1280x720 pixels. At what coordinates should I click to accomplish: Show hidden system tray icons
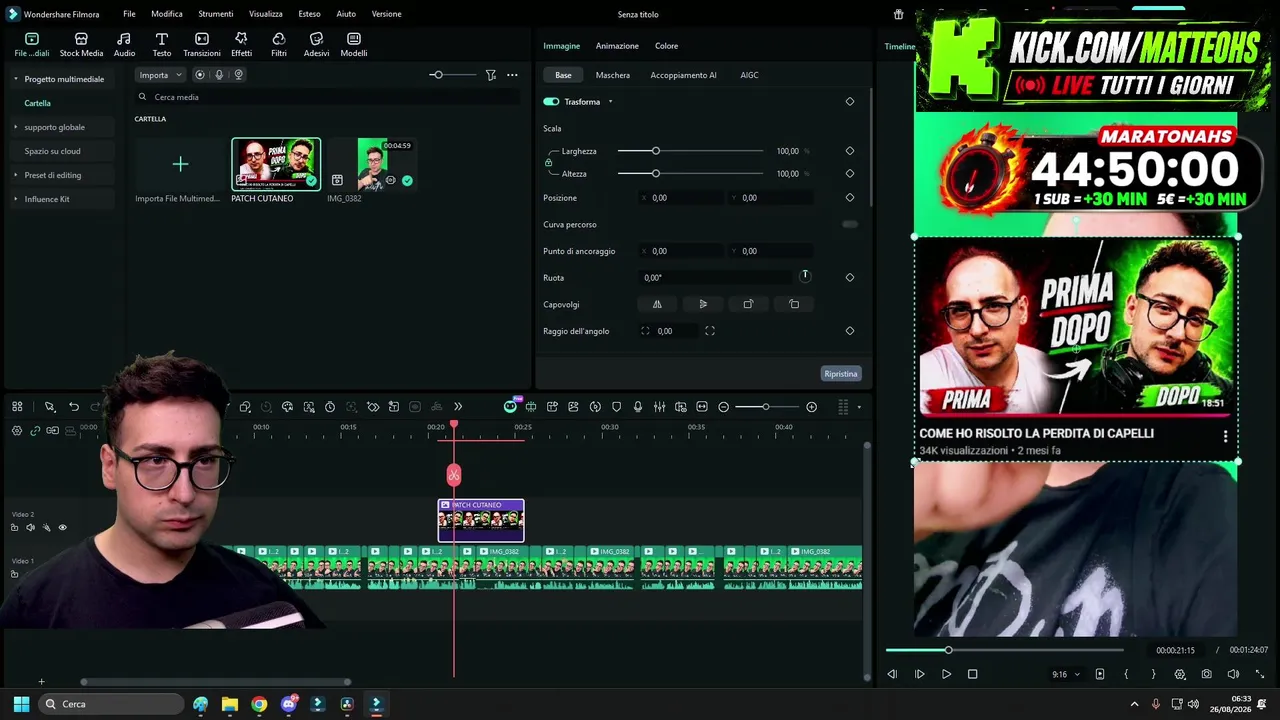click(1134, 704)
